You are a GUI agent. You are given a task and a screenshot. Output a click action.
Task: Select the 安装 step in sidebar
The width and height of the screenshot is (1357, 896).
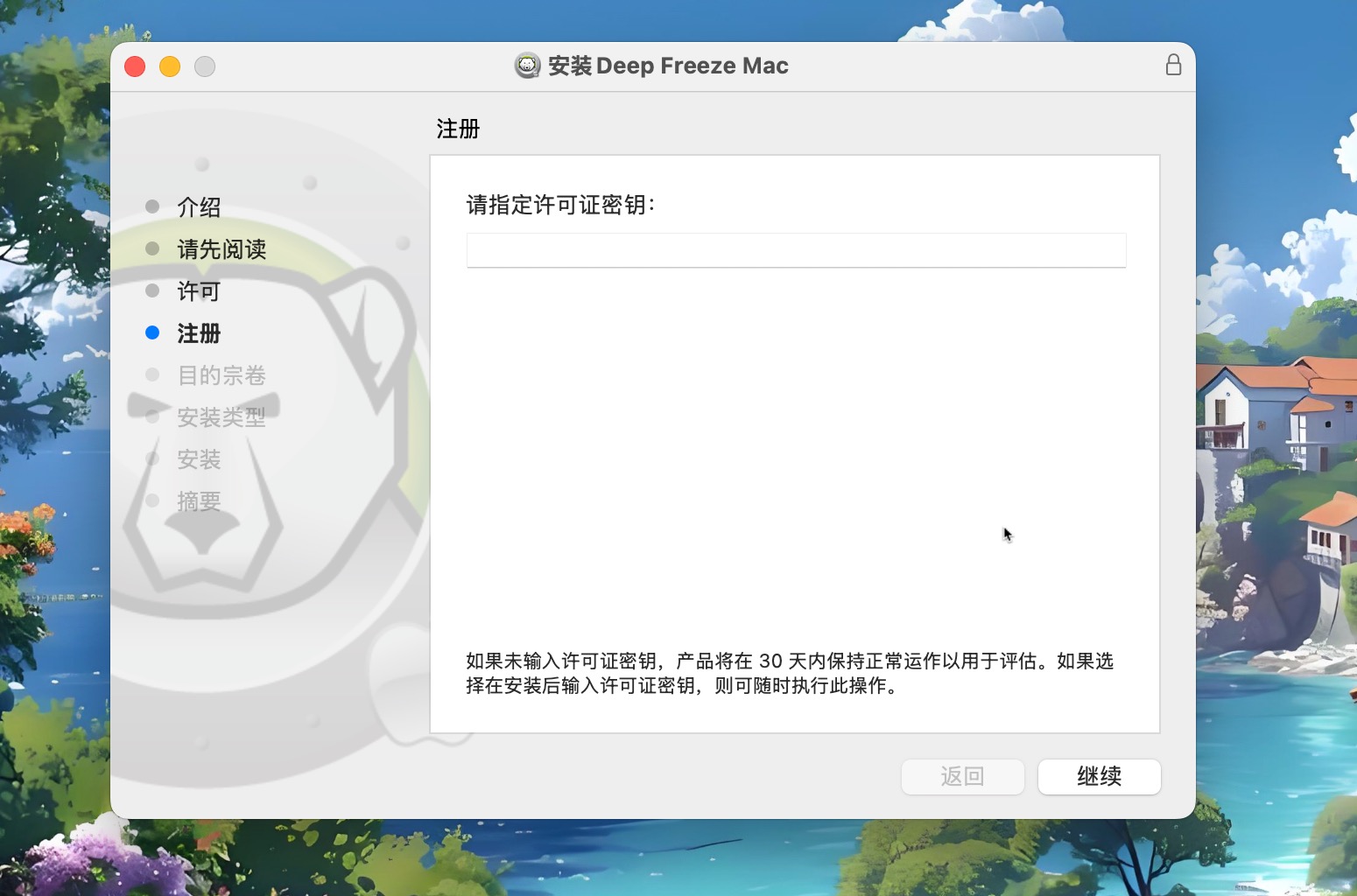199,459
